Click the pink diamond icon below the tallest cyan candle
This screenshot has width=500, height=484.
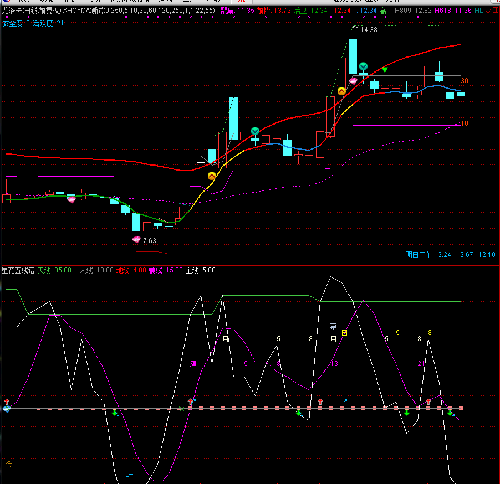pyautogui.click(x=353, y=80)
